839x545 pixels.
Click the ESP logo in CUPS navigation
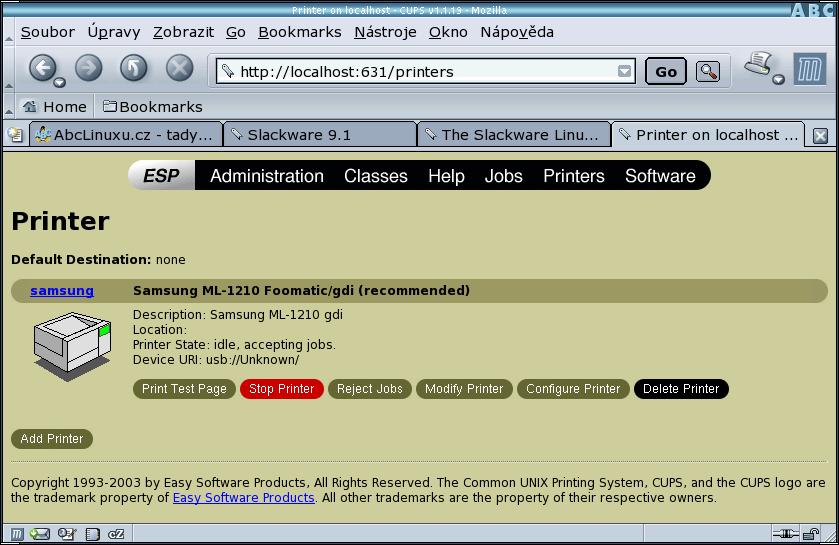pos(162,175)
